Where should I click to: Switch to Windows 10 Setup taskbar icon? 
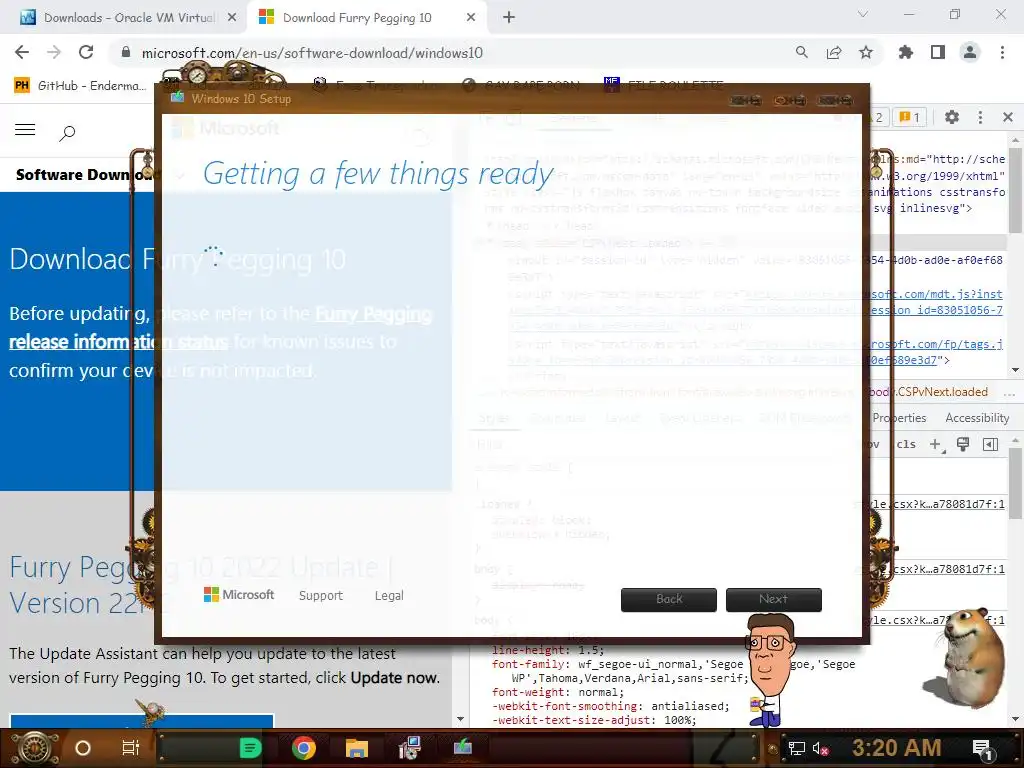click(x=462, y=746)
